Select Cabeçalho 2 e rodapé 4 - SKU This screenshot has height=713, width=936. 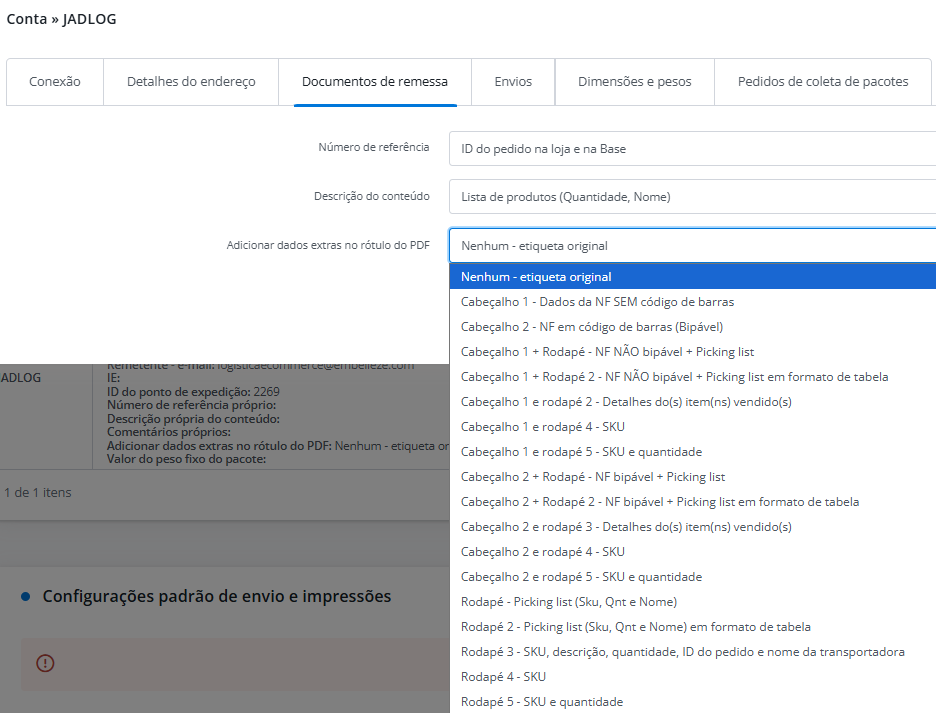[692, 552]
